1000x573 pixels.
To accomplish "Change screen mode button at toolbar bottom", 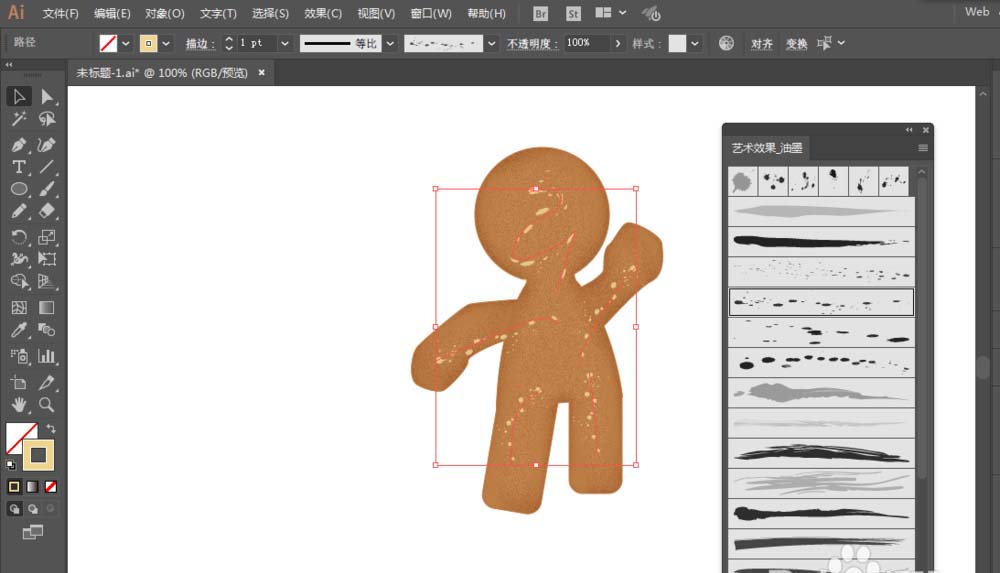I will tap(33, 532).
